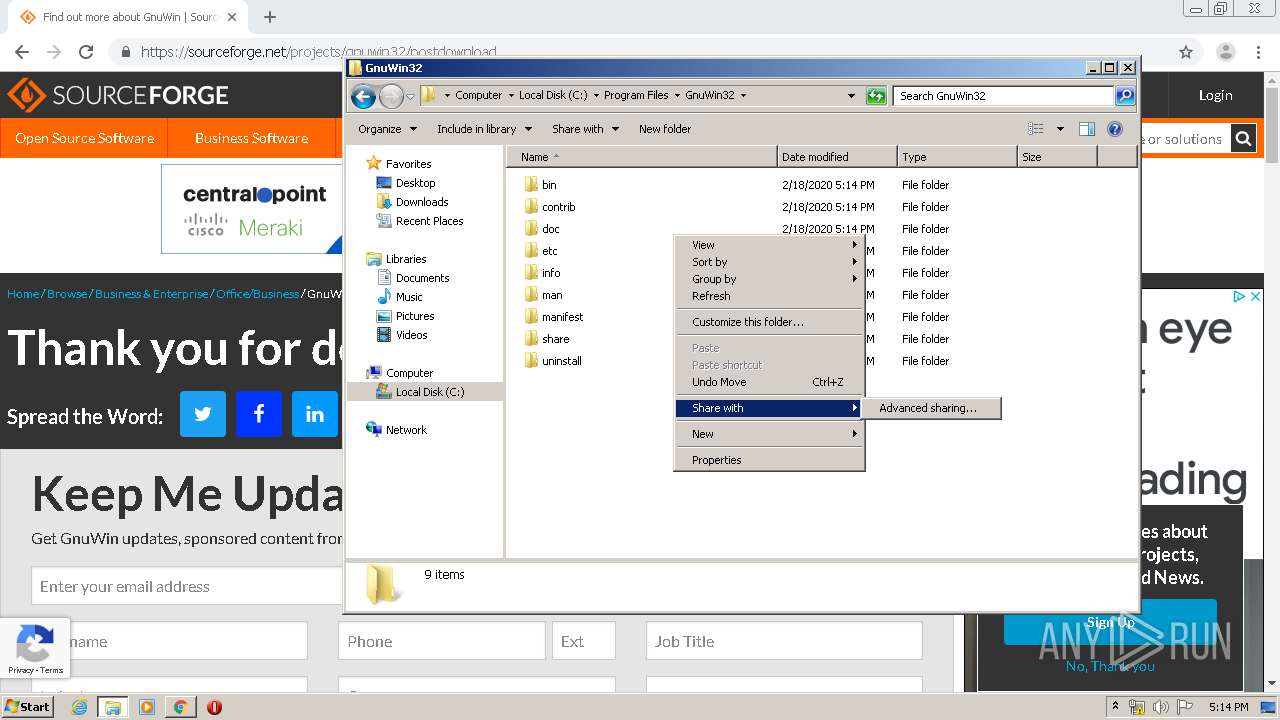Image resolution: width=1280 pixels, height=720 pixels.
Task: Expand the Sort by submenu
Action: [x=769, y=262]
